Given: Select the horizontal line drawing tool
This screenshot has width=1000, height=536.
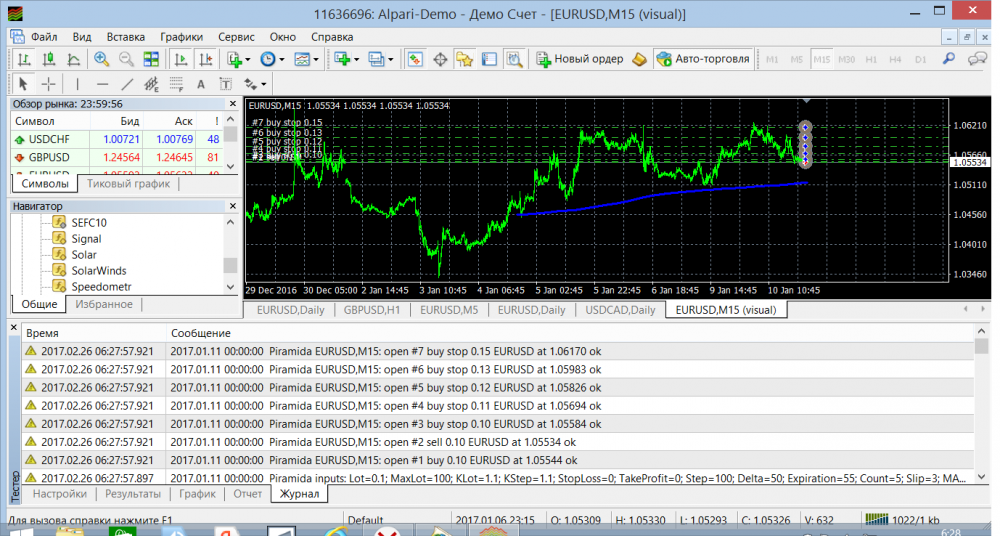Looking at the screenshot, I should click(102, 84).
